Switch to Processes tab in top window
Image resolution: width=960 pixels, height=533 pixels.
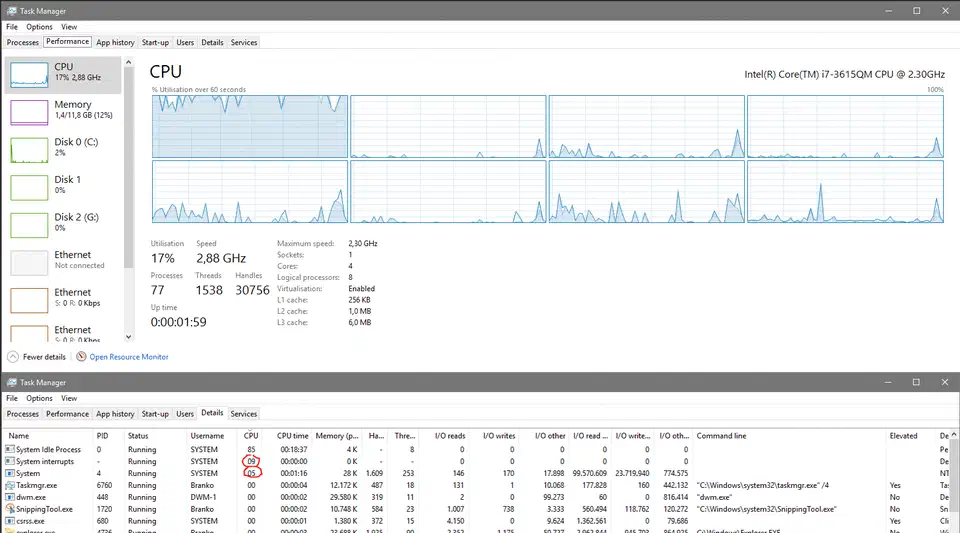23,42
